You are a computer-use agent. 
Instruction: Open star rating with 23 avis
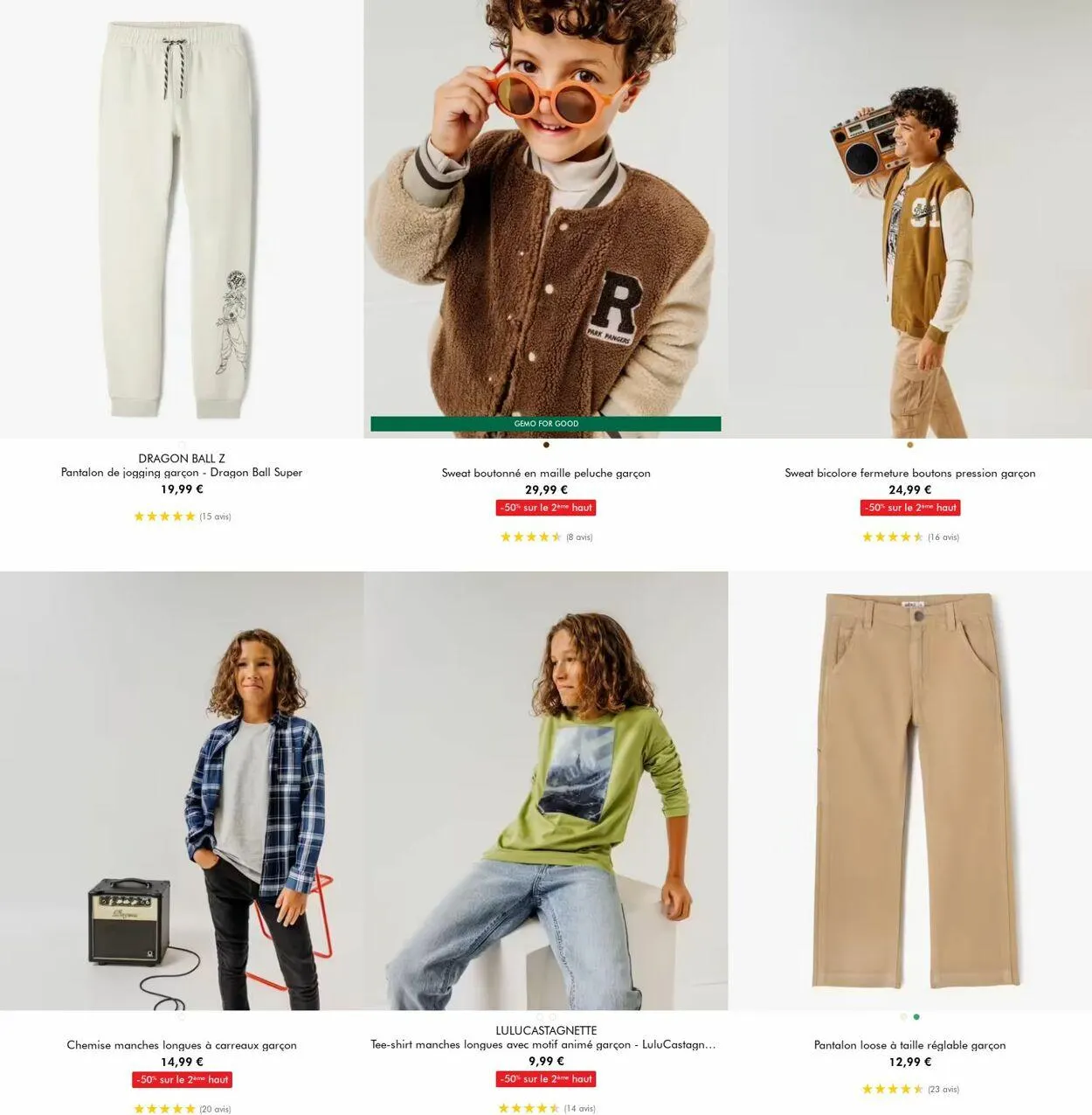[910, 1090]
